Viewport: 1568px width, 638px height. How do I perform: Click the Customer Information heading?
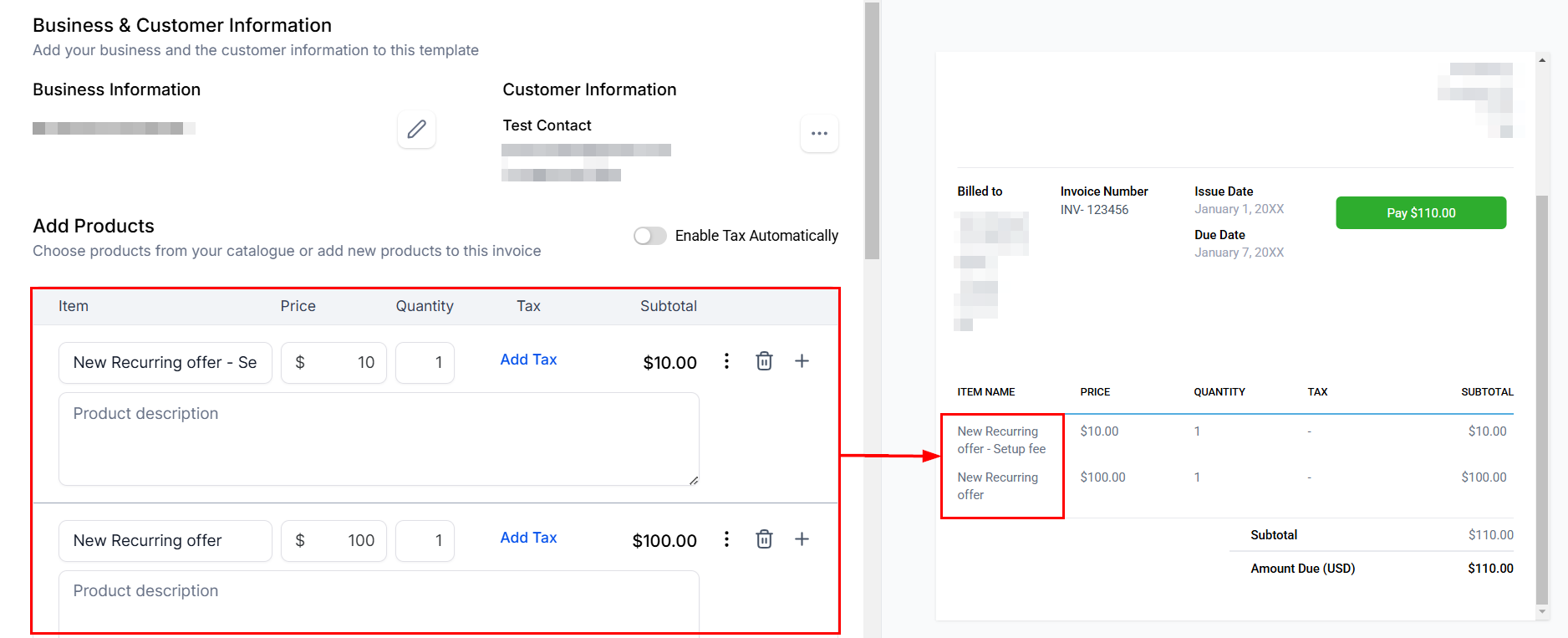click(x=589, y=89)
